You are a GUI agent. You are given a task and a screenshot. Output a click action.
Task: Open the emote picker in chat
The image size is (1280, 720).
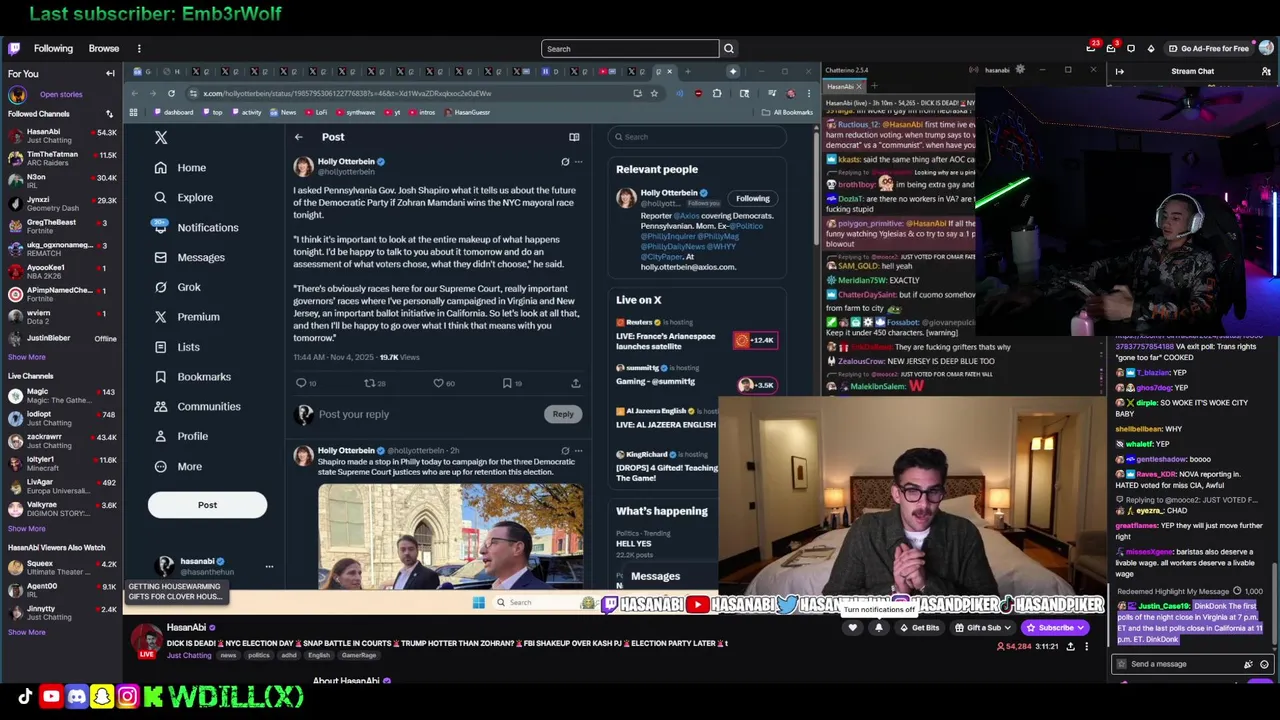[x=1264, y=664]
